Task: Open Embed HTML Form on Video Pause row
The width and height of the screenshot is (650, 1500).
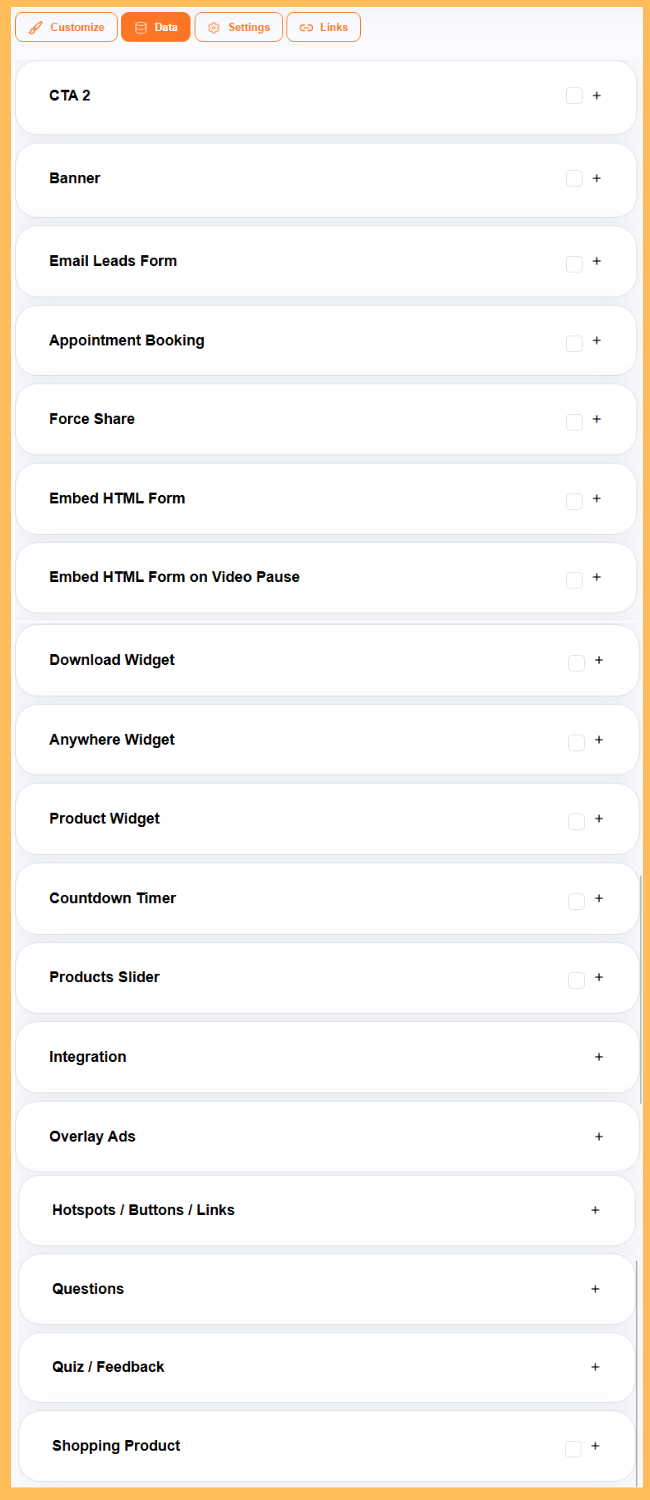Action: click(x=326, y=578)
